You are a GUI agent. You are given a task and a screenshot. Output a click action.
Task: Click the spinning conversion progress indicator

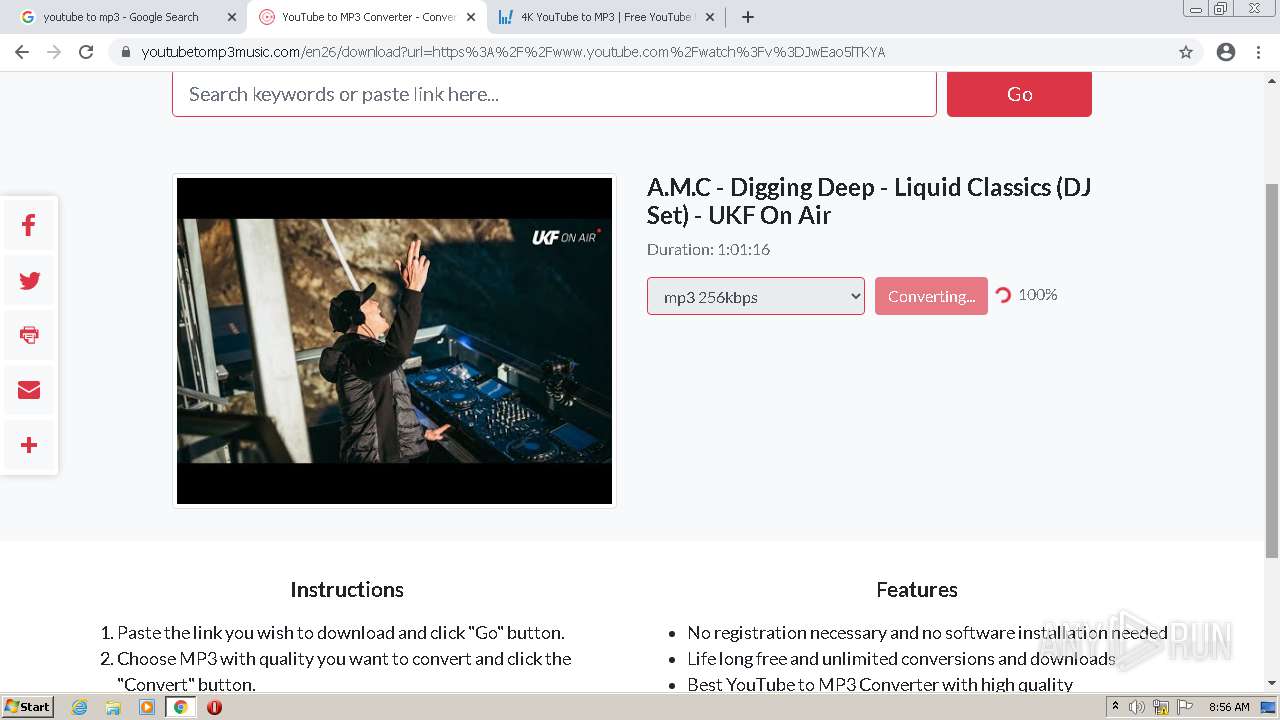tap(1003, 295)
